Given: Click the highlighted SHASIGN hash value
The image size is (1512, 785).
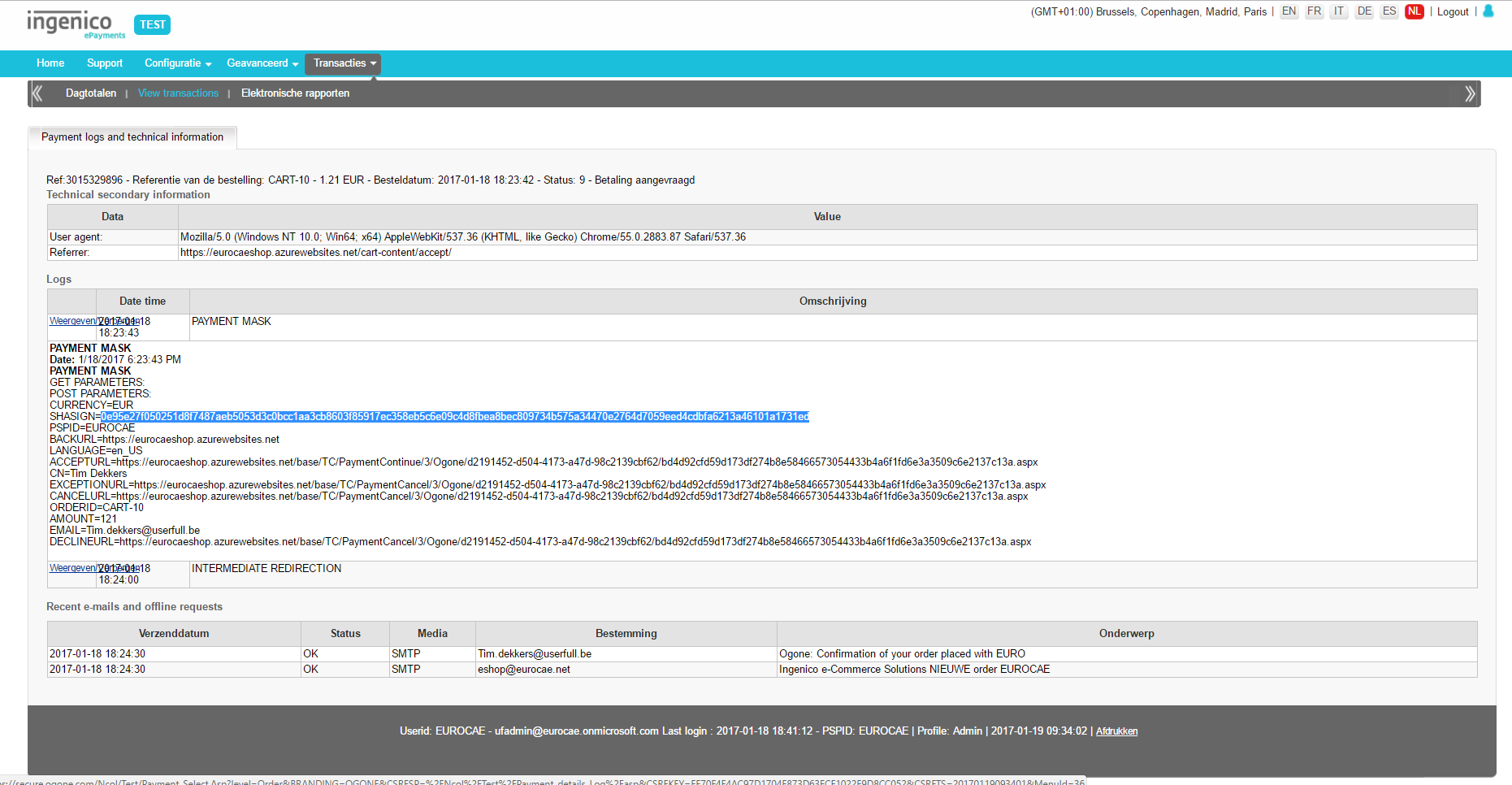Looking at the screenshot, I should (455, 417).
